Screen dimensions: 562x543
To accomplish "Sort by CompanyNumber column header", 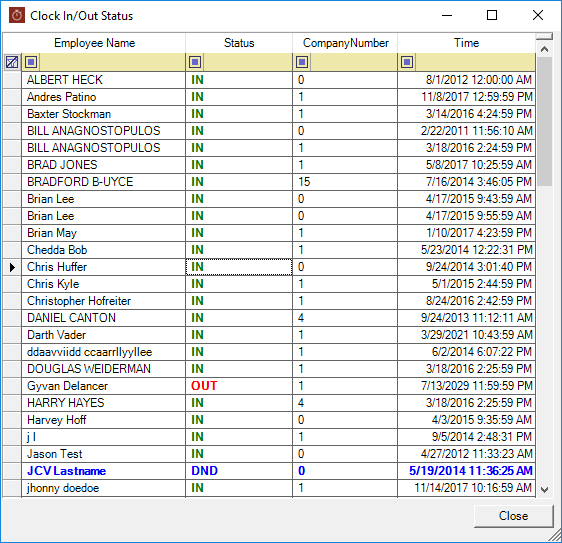I will click(345, 43).
